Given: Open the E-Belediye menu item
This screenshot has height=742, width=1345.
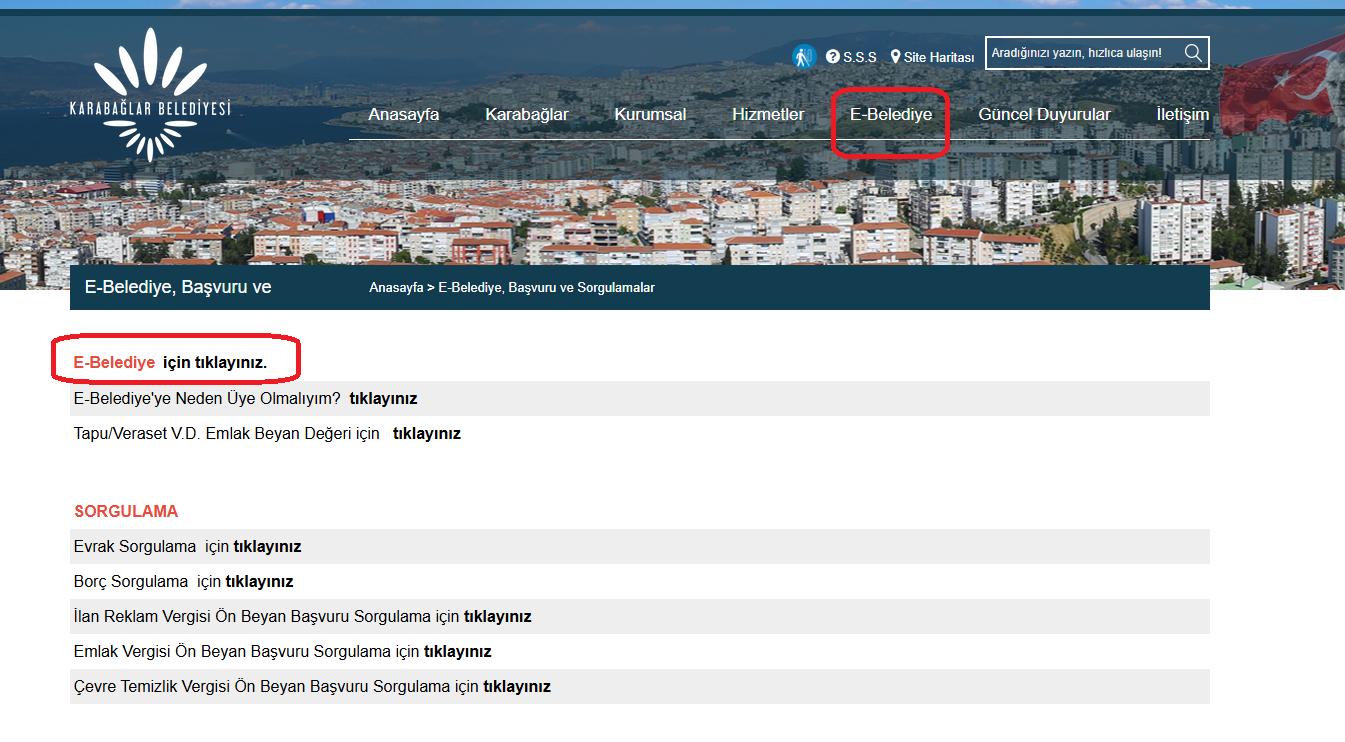Looking at the screenshot, I should coord(891,114).
